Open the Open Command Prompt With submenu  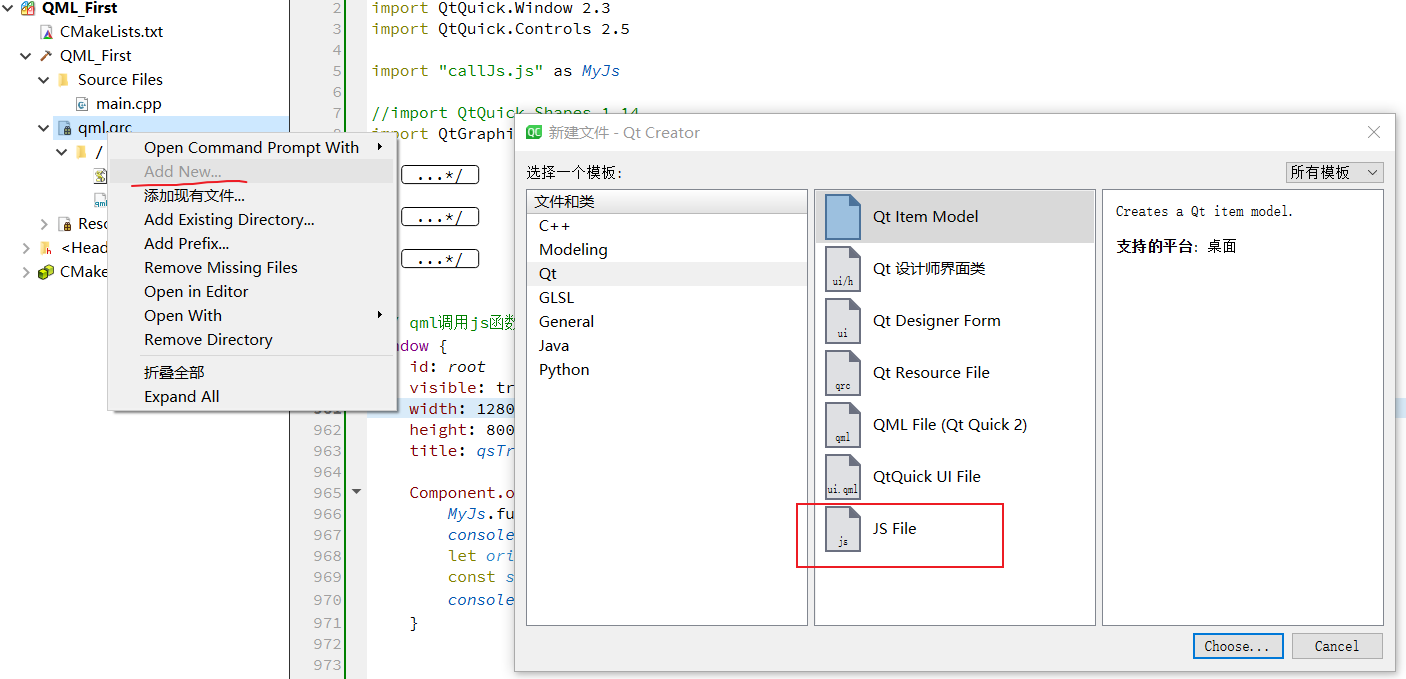[251, 148]
